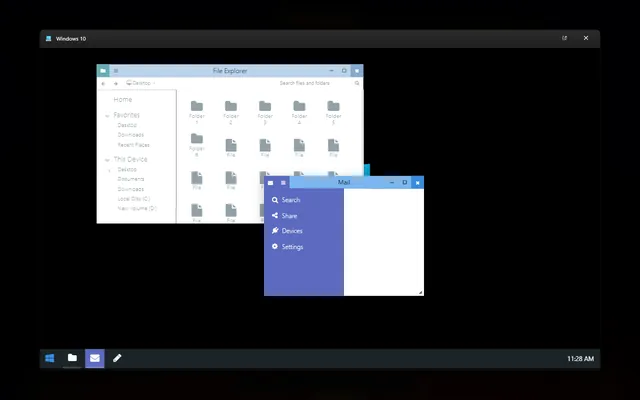Close the Windows 10 outer window
The width and height of the screenshot is (640, 400).
click(x=586, y=38)
